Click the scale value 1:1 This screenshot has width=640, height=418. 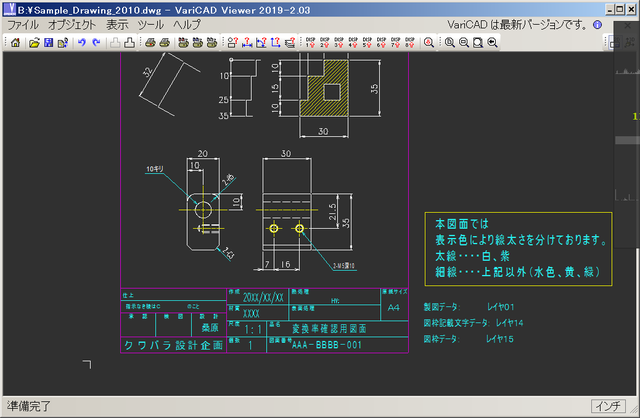(x=253, y=329)
